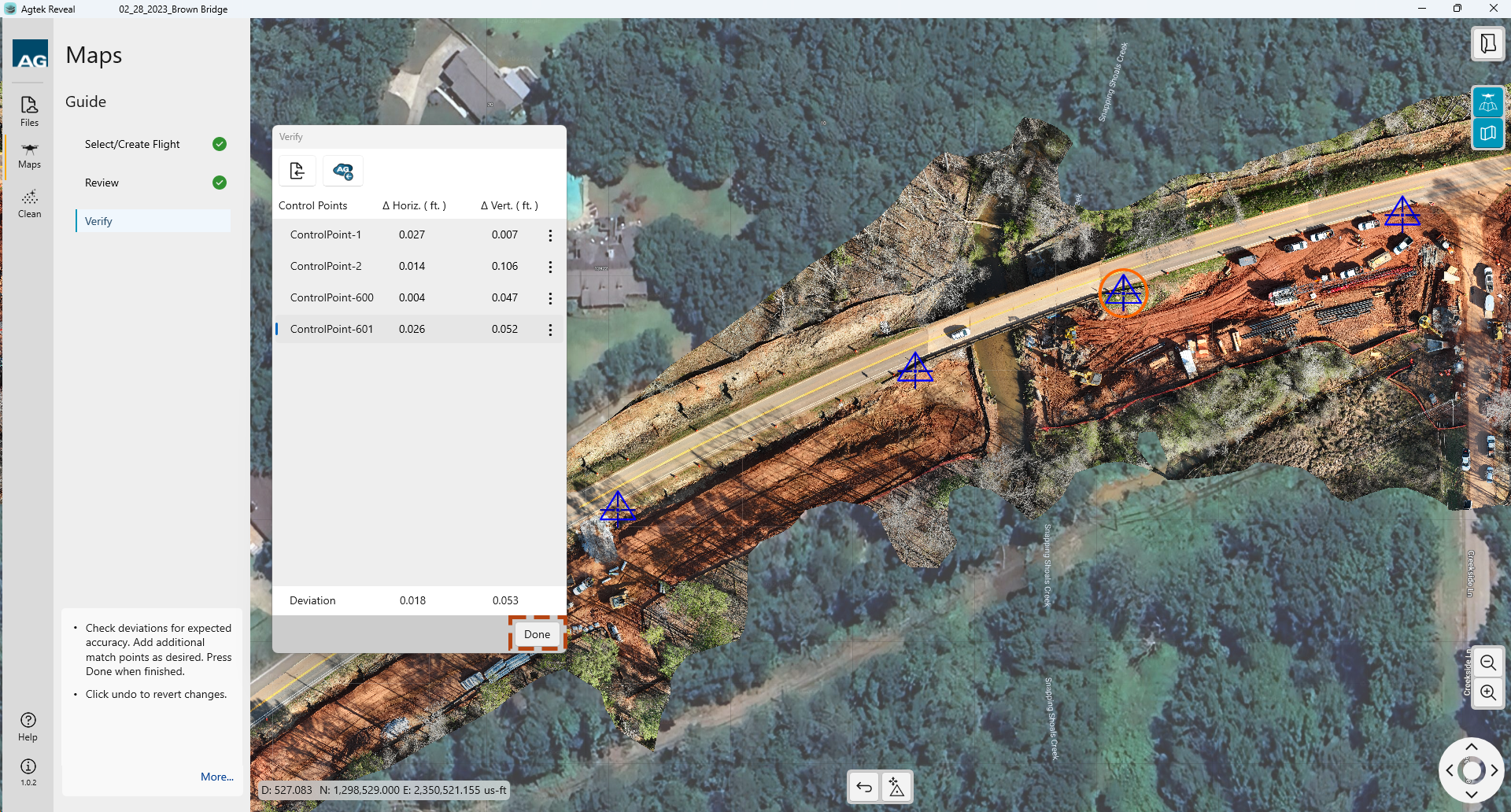
Task: Click the More... link
Action: tap(216, 777)
